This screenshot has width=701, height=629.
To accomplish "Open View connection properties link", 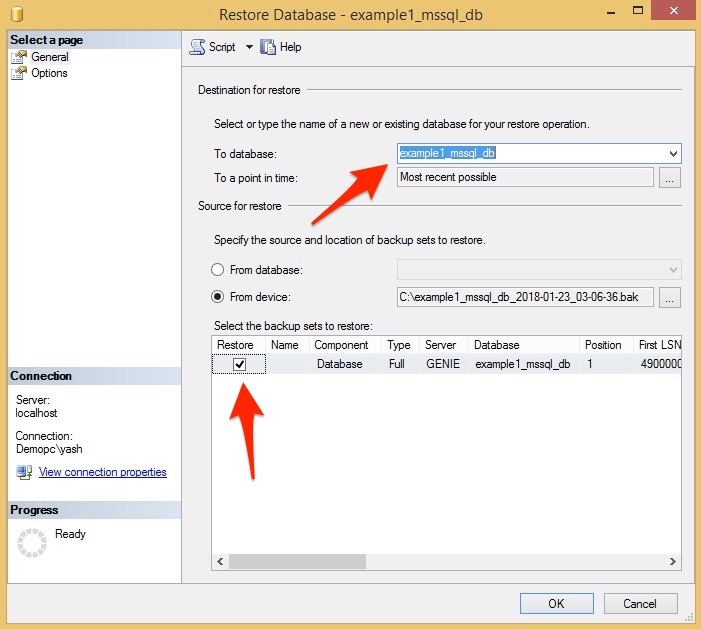I will click(x=102, y=472).
